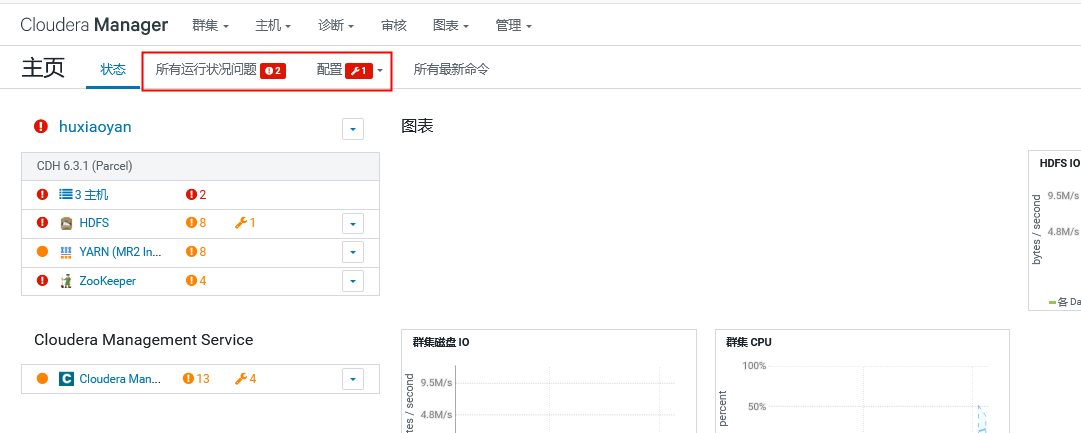Viewport: 1081px width, 433px height.
Task: Click the HDFS red status icon
Action: [43, 223]
